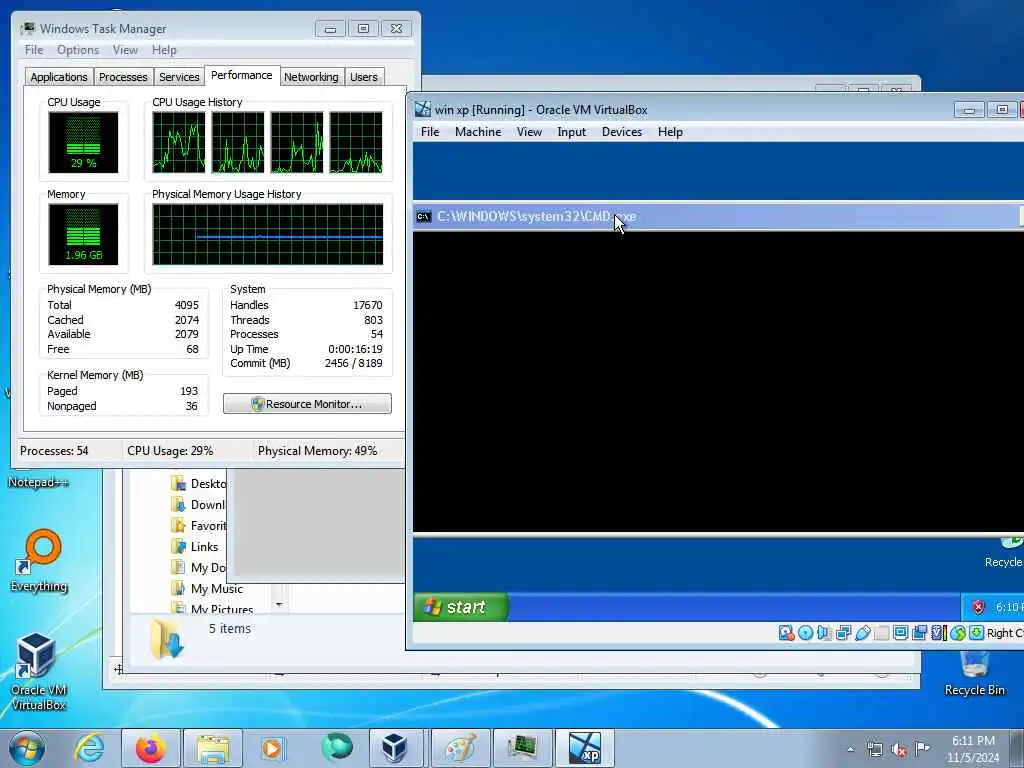
Task: Select My Pictures folder in Explorer
Action: pyautogui.click(x=213, y=609)
